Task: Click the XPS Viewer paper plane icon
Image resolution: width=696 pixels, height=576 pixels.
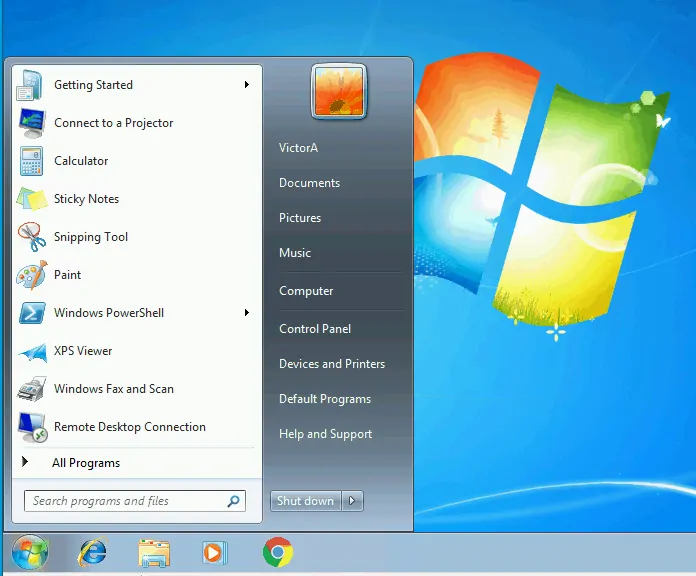Action: [x=32, y=352]
